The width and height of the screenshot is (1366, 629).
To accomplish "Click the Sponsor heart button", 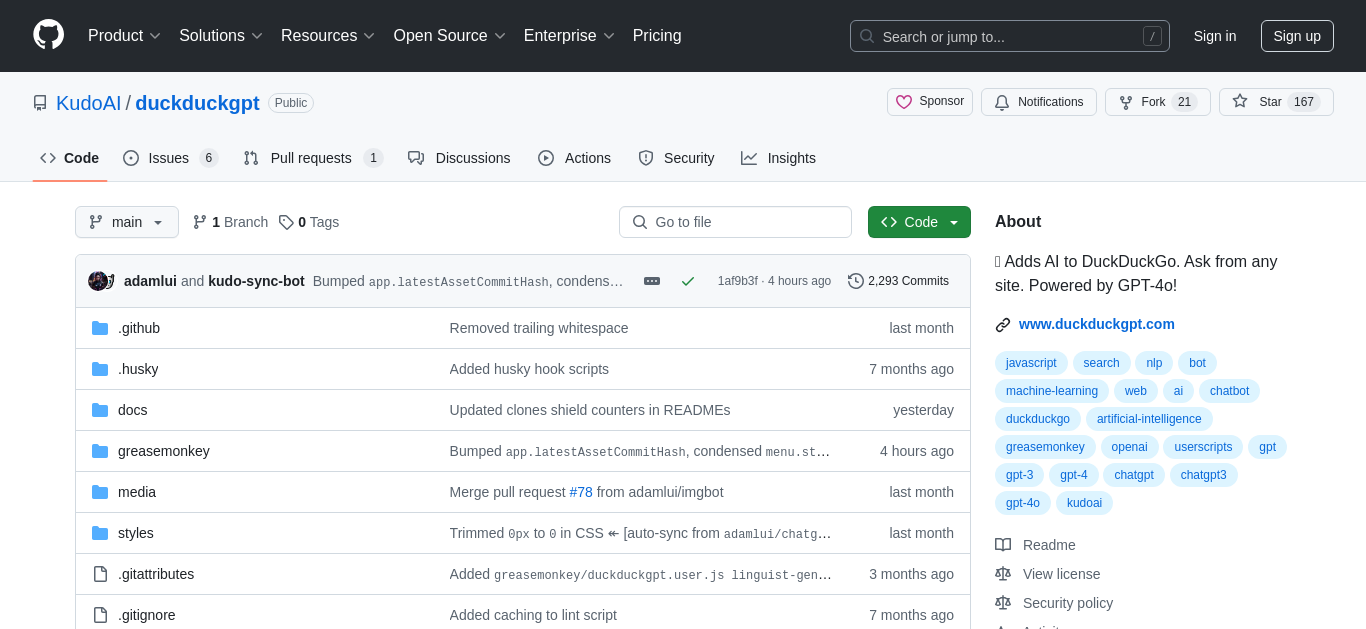I will 930,102.
